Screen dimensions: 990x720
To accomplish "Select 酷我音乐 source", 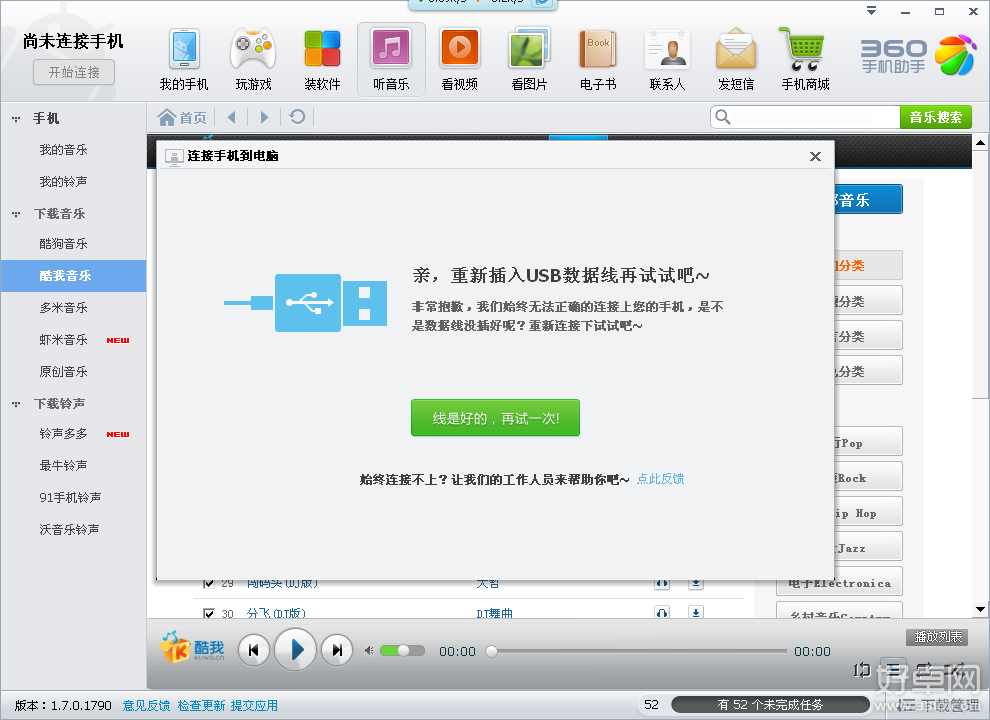I will click(73, 276).
